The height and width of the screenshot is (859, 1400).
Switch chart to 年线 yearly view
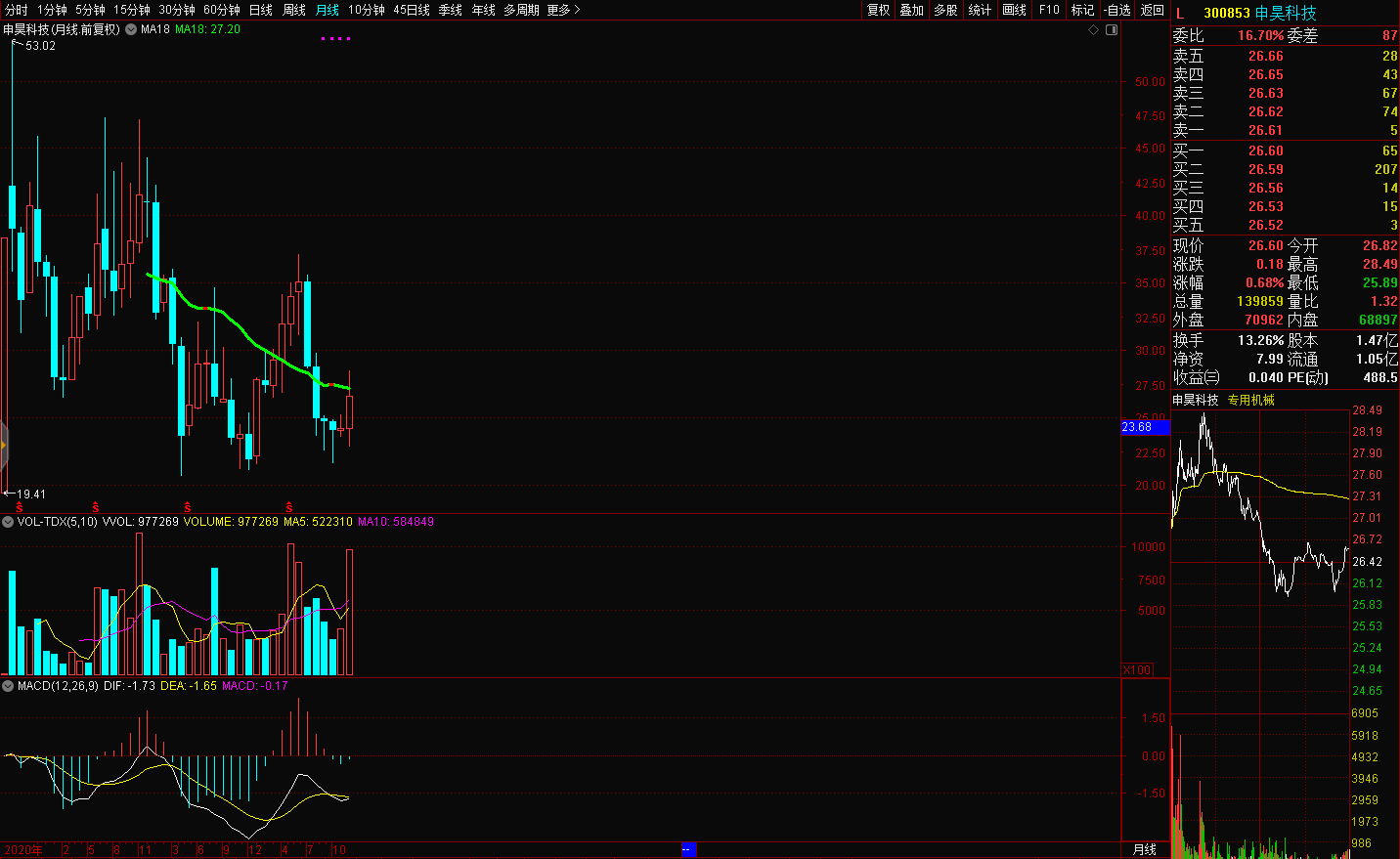(x=483, y=10)
